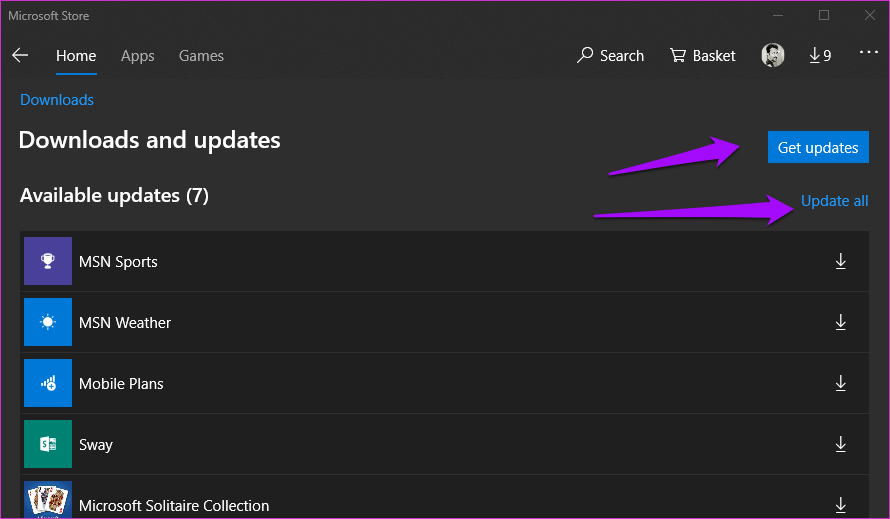This screenshot has height=519, width=890.
Task: Switch to the Apps tab
Action: click(137, 56)
